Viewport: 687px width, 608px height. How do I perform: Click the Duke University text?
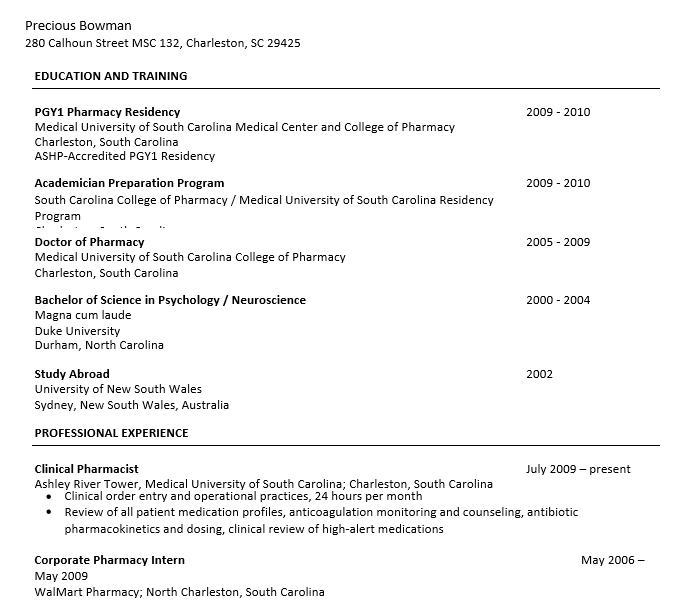(x=77, y=331)
